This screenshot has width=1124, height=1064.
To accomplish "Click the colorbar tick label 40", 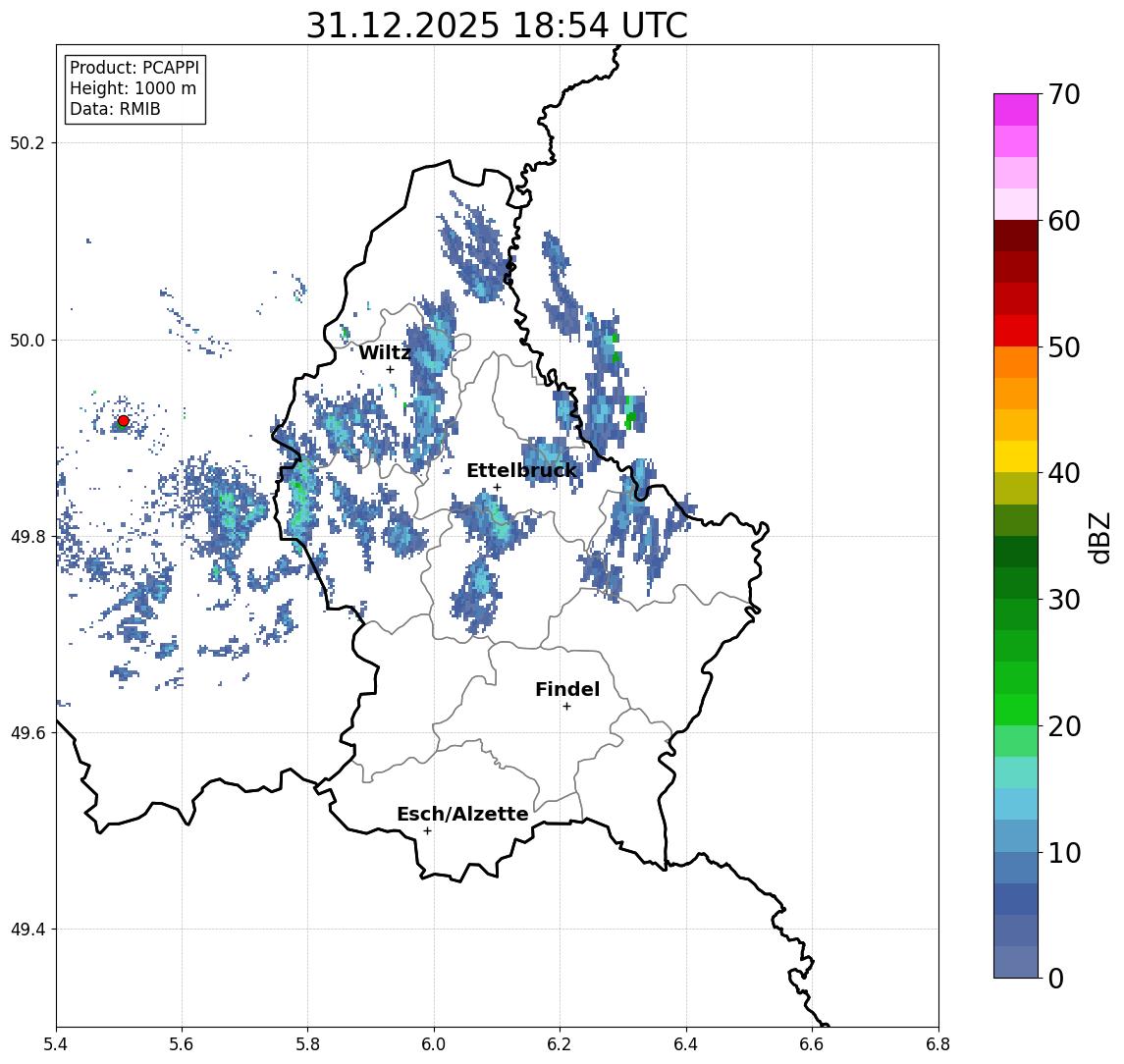I will (x=1064, y=473).
